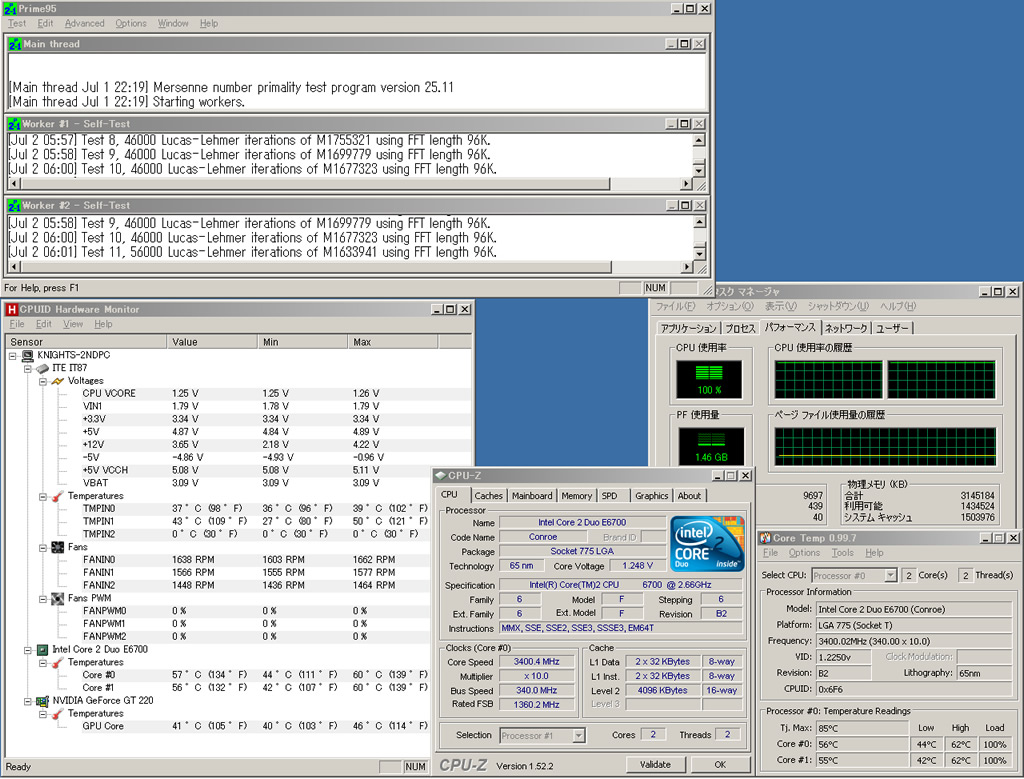Click the Intel Core 2 Duo E6700 tree icon
1024x779 pixels.
(42, 649)
